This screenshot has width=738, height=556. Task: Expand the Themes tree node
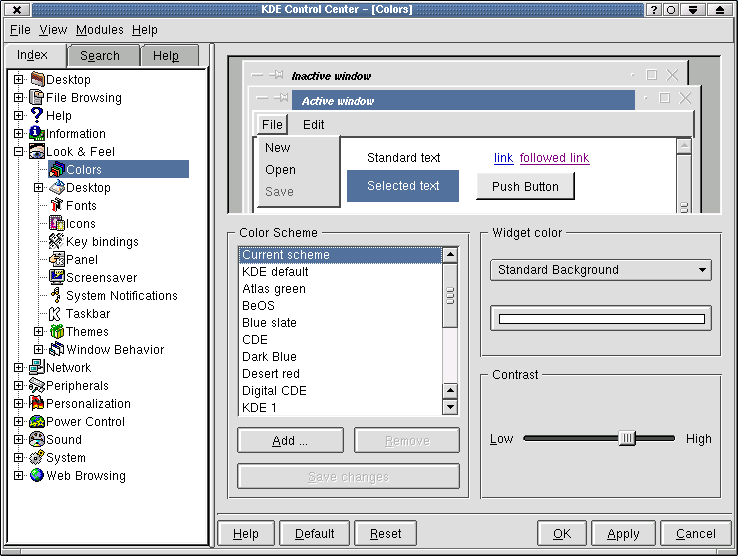[39, 331]
